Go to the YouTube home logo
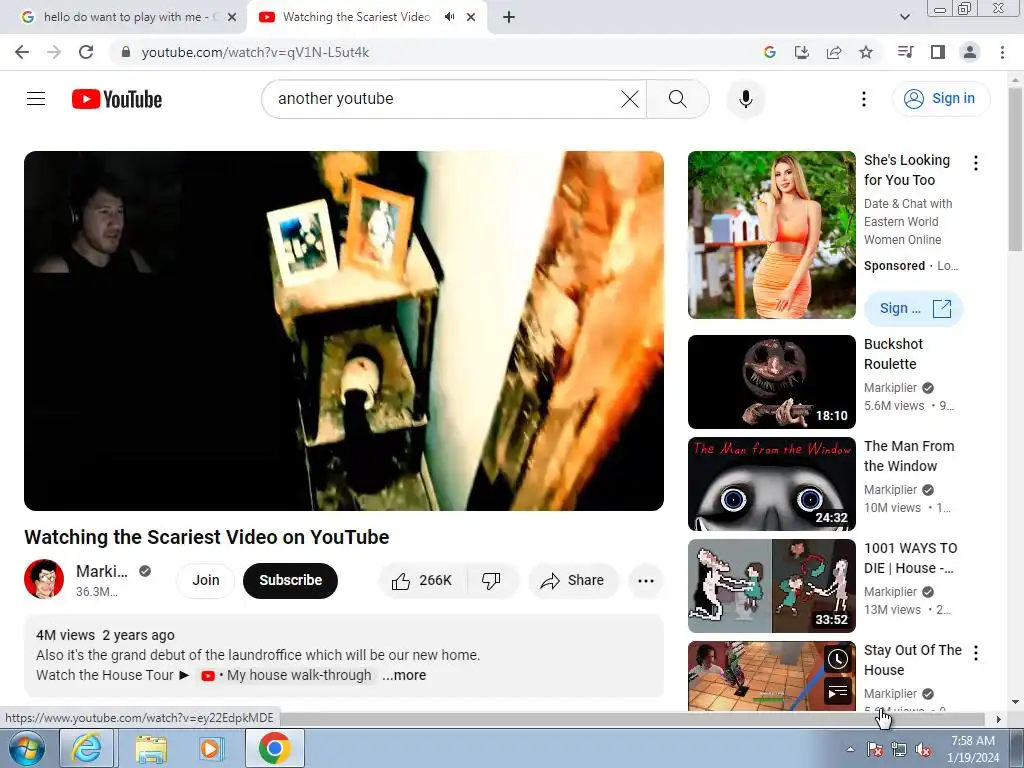The width and height of the screenshot is (1024, 768). click(x=117, y=99)
